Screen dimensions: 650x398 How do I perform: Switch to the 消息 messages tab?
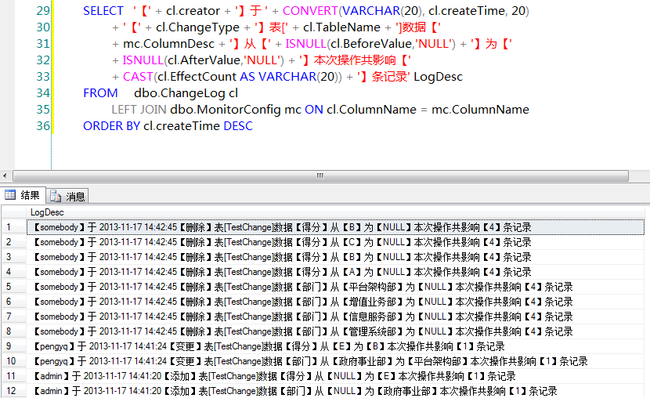pyautogui.click(x=68, y=196)
